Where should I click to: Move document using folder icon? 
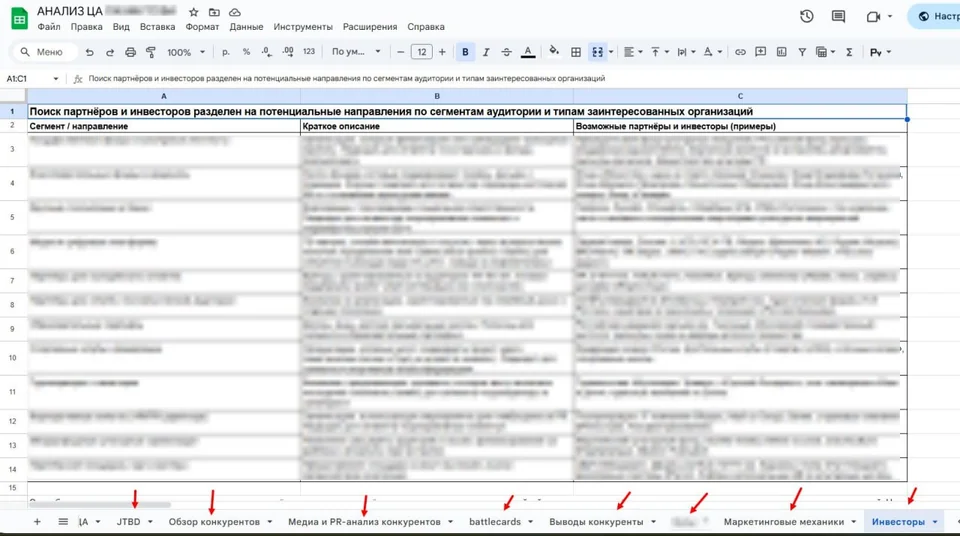(214, 12)
